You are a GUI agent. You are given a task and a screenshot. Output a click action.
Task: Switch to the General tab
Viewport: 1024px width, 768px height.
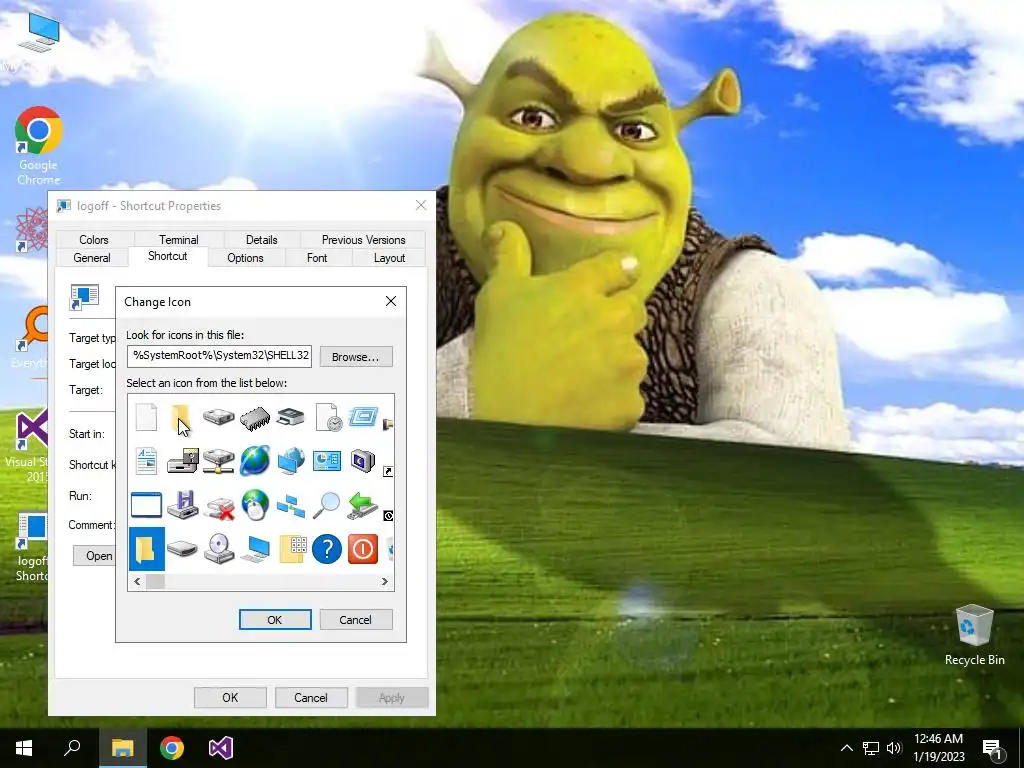92,257
